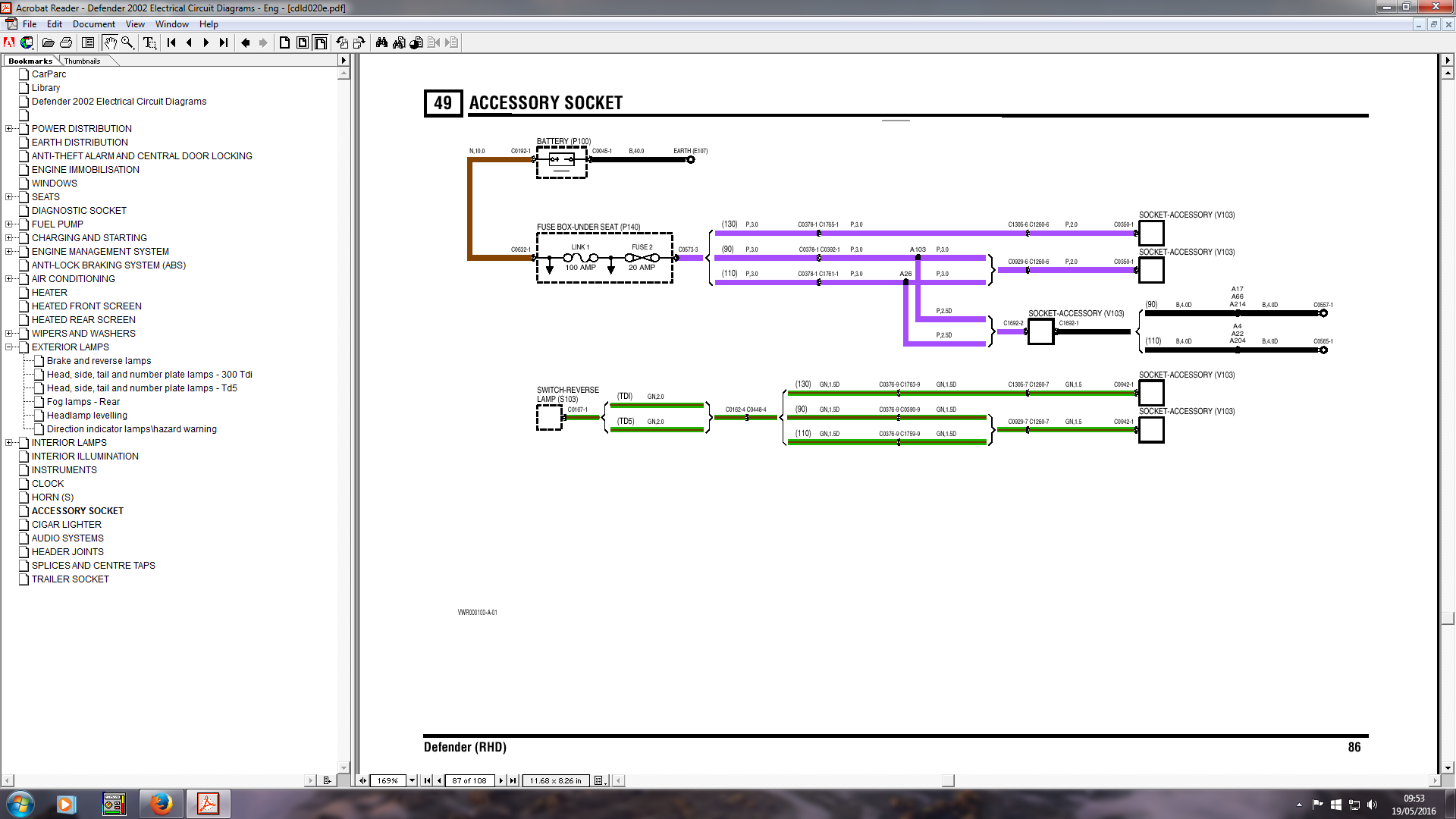This screenshot has height=819, width=1456.
Task: Click the Open file folder icon
Action: pos(48,42)
